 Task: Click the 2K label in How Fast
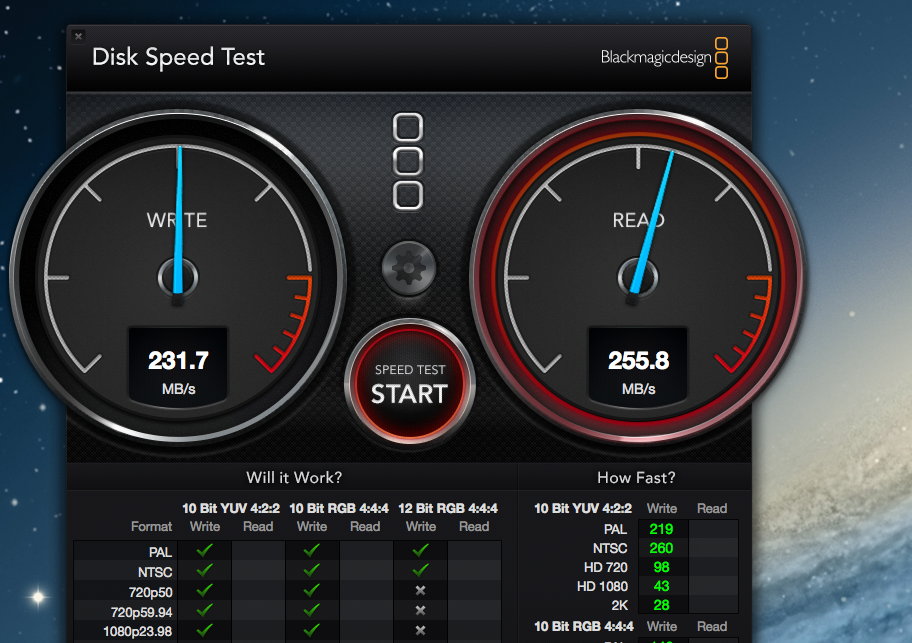(619, 606)
